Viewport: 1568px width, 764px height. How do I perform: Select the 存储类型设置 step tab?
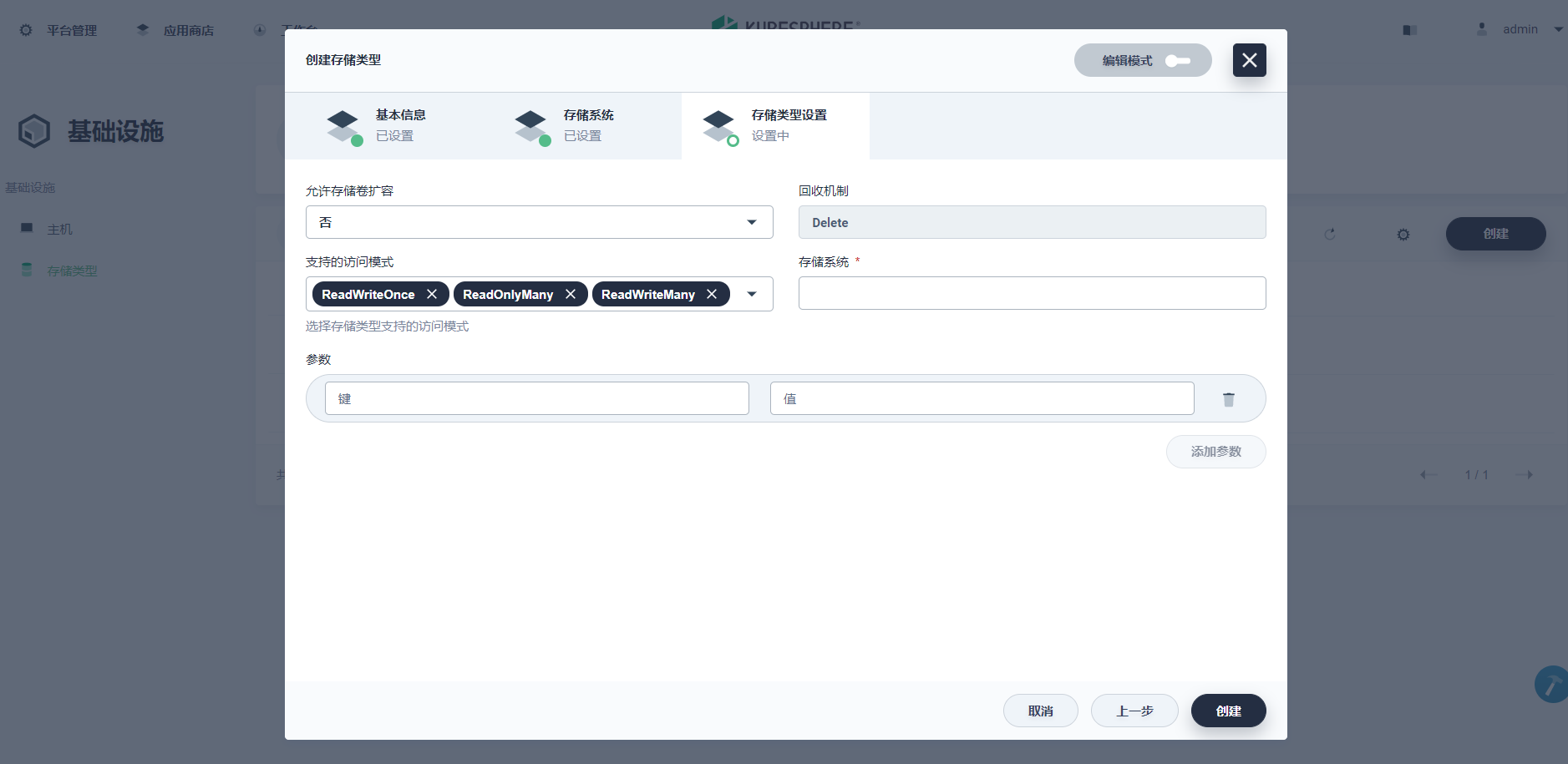(x=775, y=126)
